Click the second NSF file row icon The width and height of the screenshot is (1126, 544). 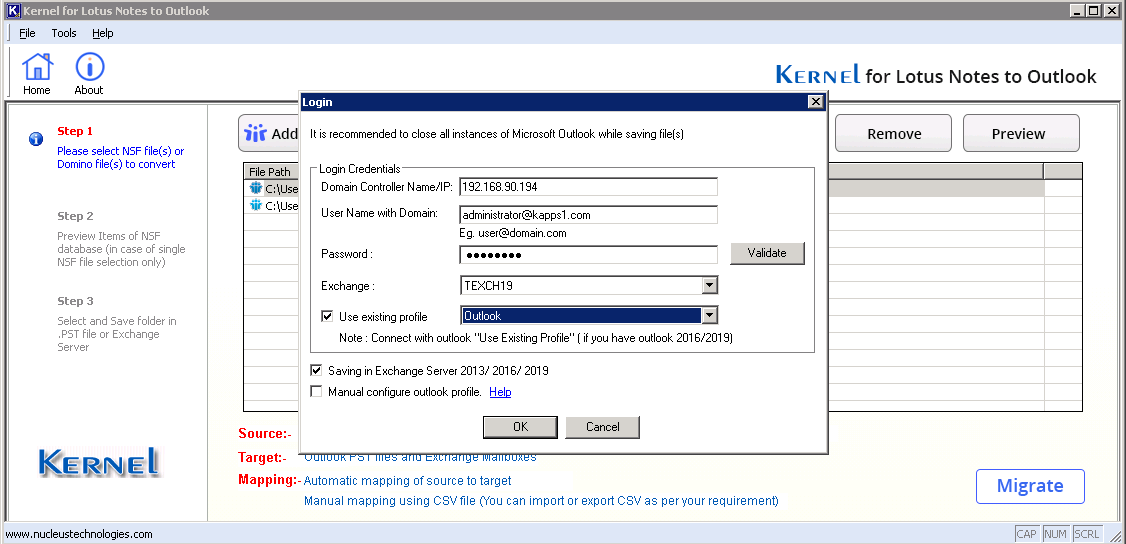(x=256, y=205)
